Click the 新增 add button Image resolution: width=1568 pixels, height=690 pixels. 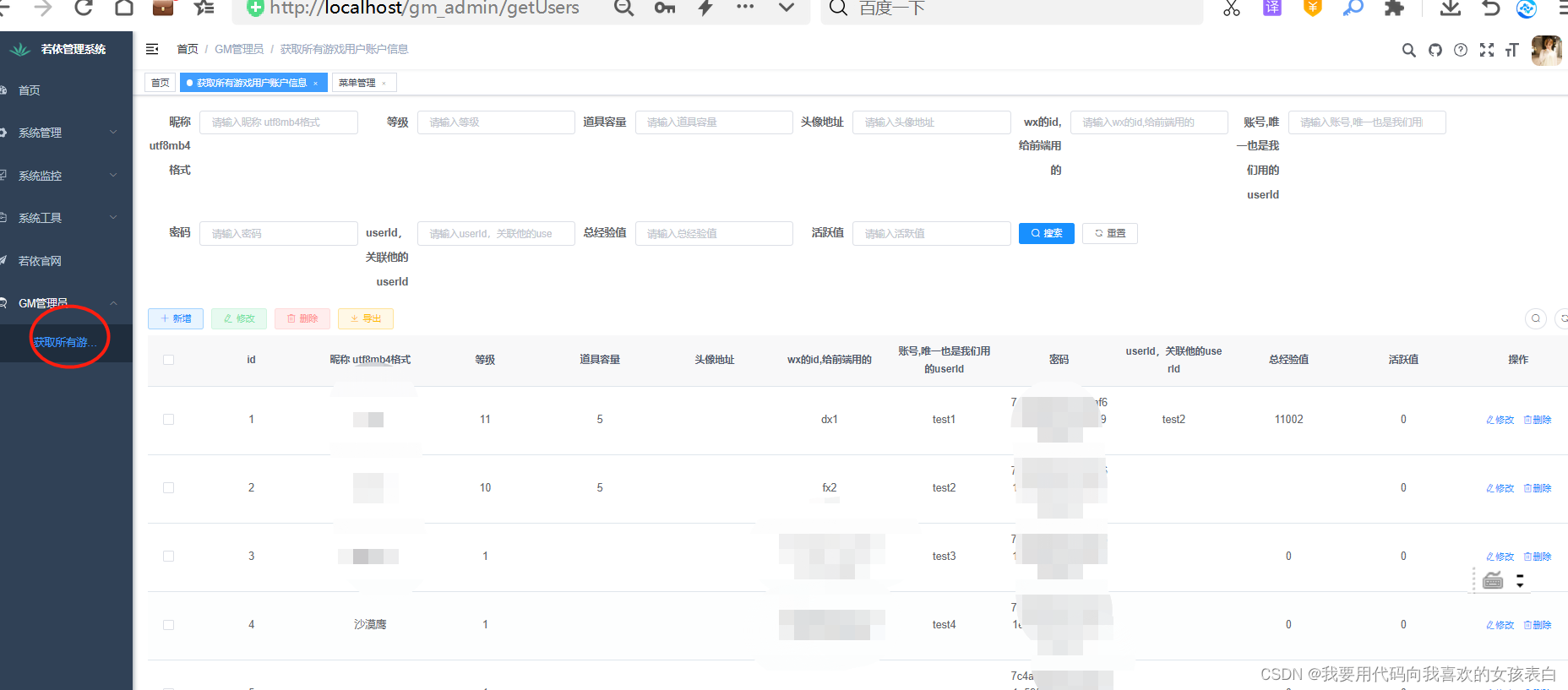pos(176,318)
